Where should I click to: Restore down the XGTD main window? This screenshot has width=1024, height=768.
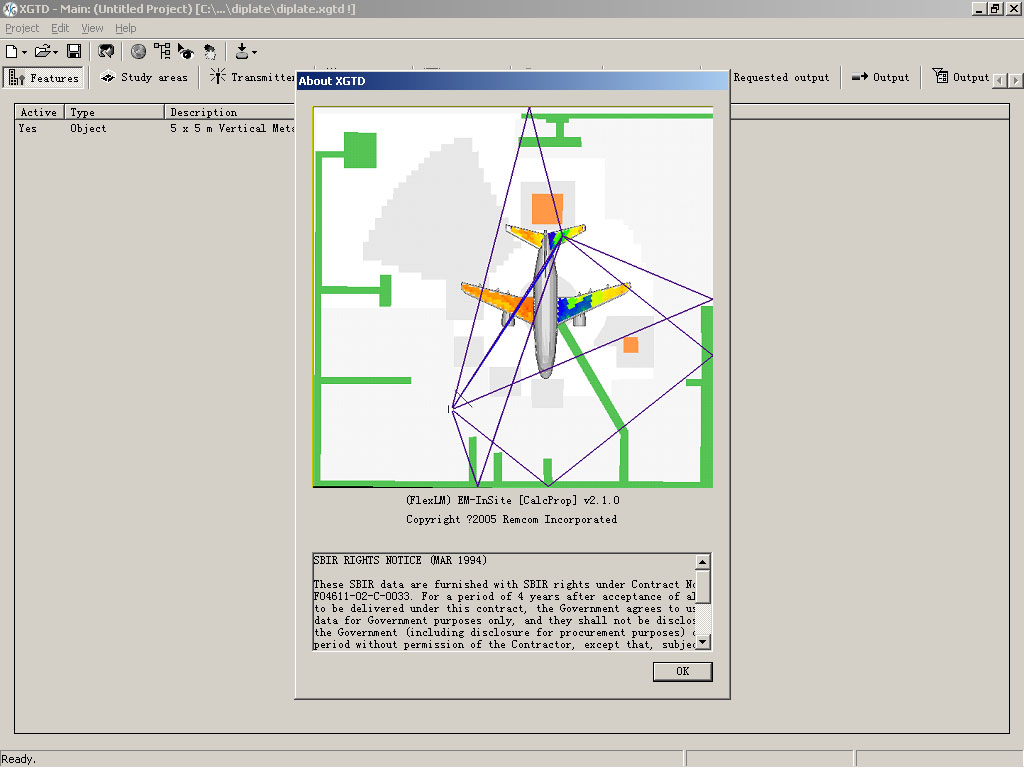(x=995, y=9)
